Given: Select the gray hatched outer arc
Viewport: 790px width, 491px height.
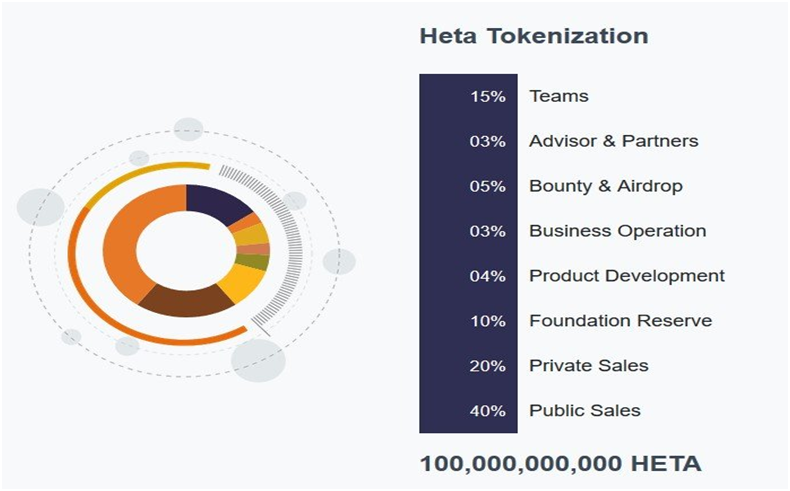Looking at the screenshot, I should click(291, 240).
